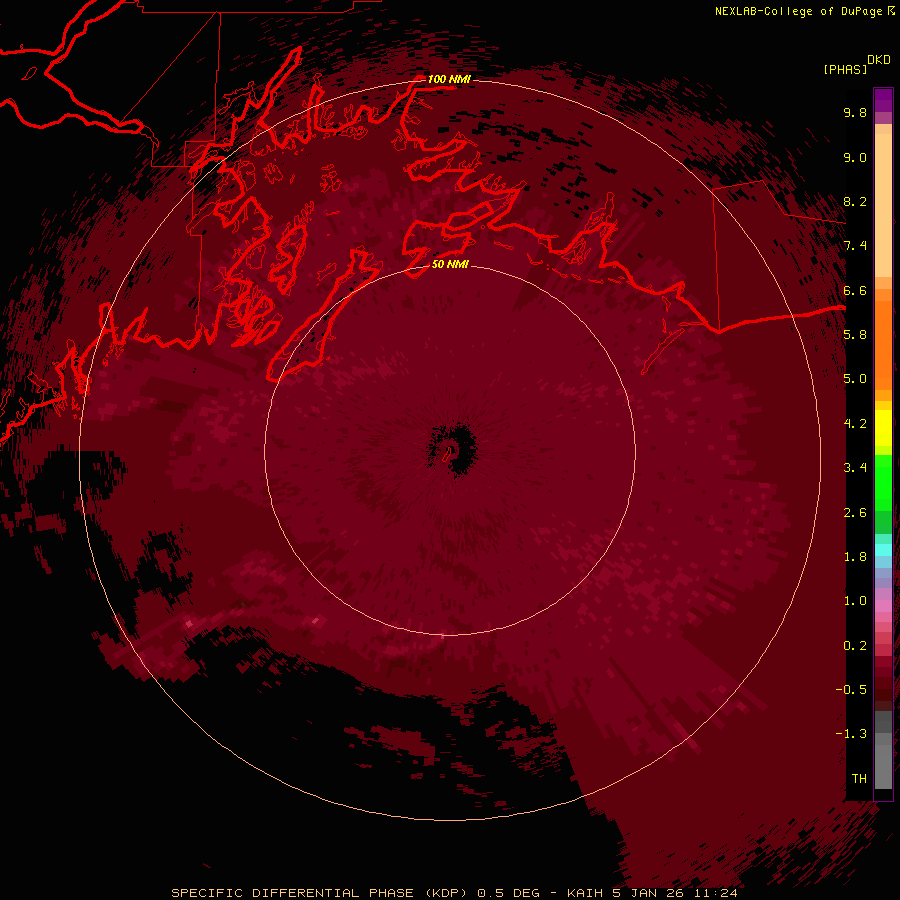This screenshot has height=900, width=900.
Task: Click the 2.6 value on the color scale
Action: coord(855,513)
